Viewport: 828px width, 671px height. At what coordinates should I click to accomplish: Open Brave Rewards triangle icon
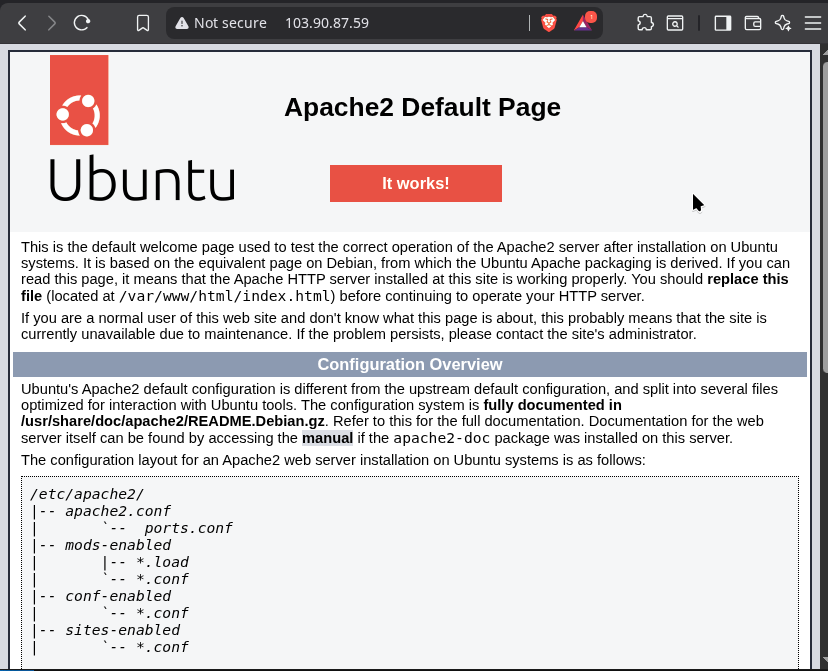(584, 23)
